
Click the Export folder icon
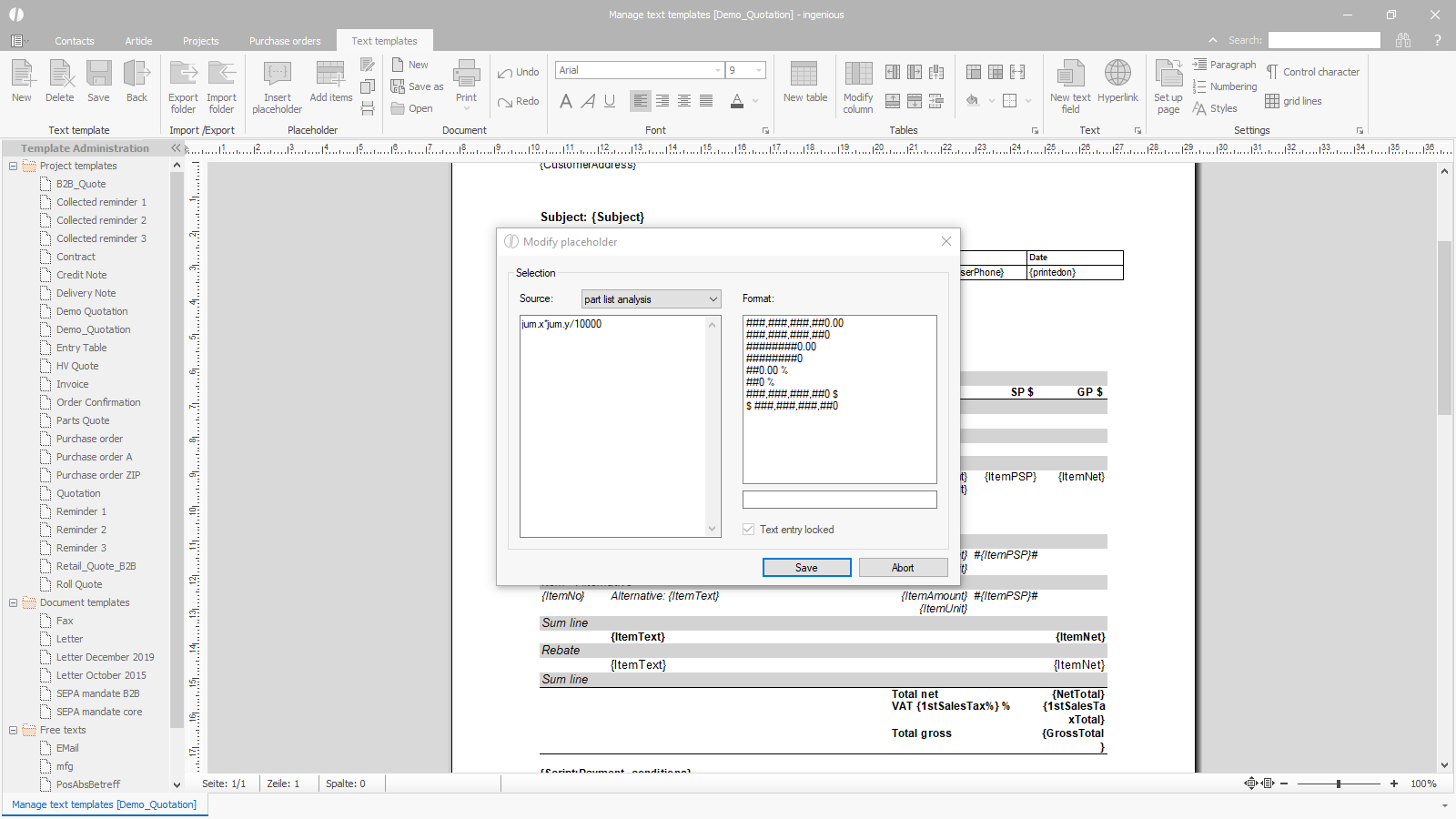(183, 75)
